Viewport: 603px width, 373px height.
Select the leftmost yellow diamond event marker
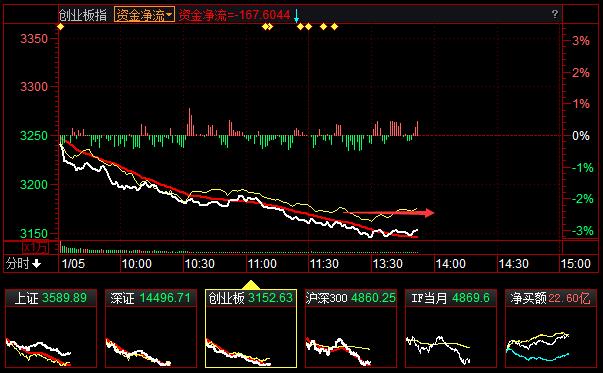pos(60,27)
